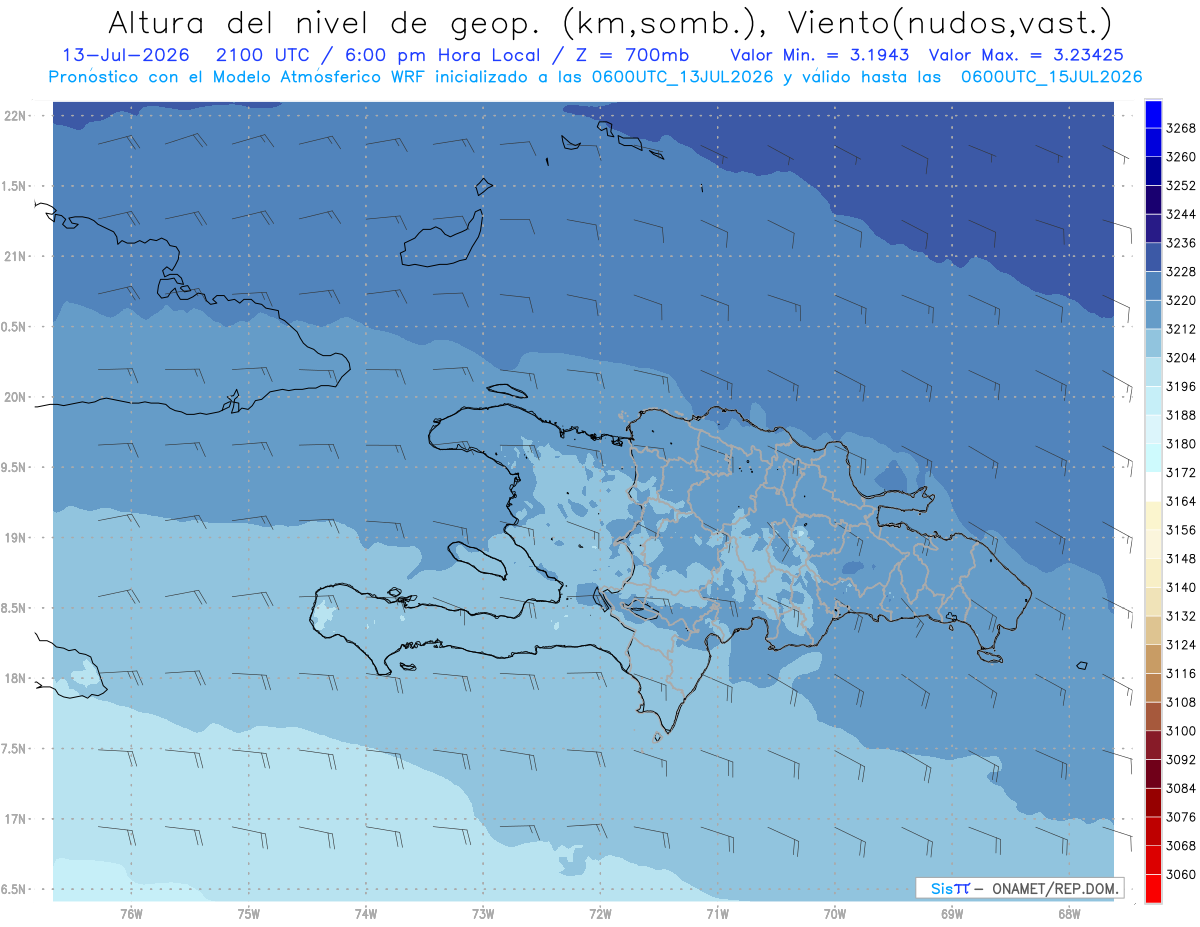This screenshot has height=927, width=1200.
Task: Click the "1.5N" latitude tick label
Action: click(x=15, y=186)
